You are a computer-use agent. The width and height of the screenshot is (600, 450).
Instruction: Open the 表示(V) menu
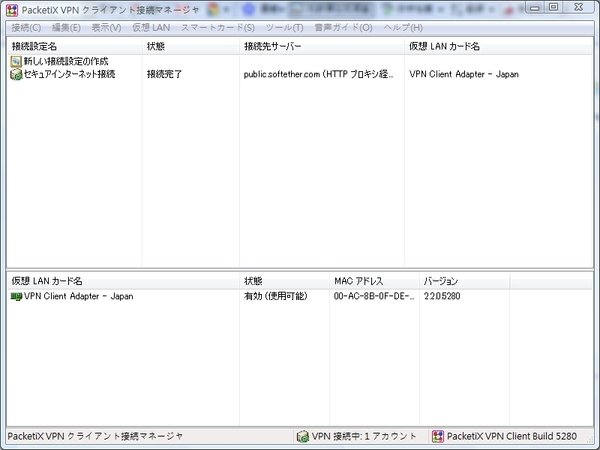coord(106,28)
